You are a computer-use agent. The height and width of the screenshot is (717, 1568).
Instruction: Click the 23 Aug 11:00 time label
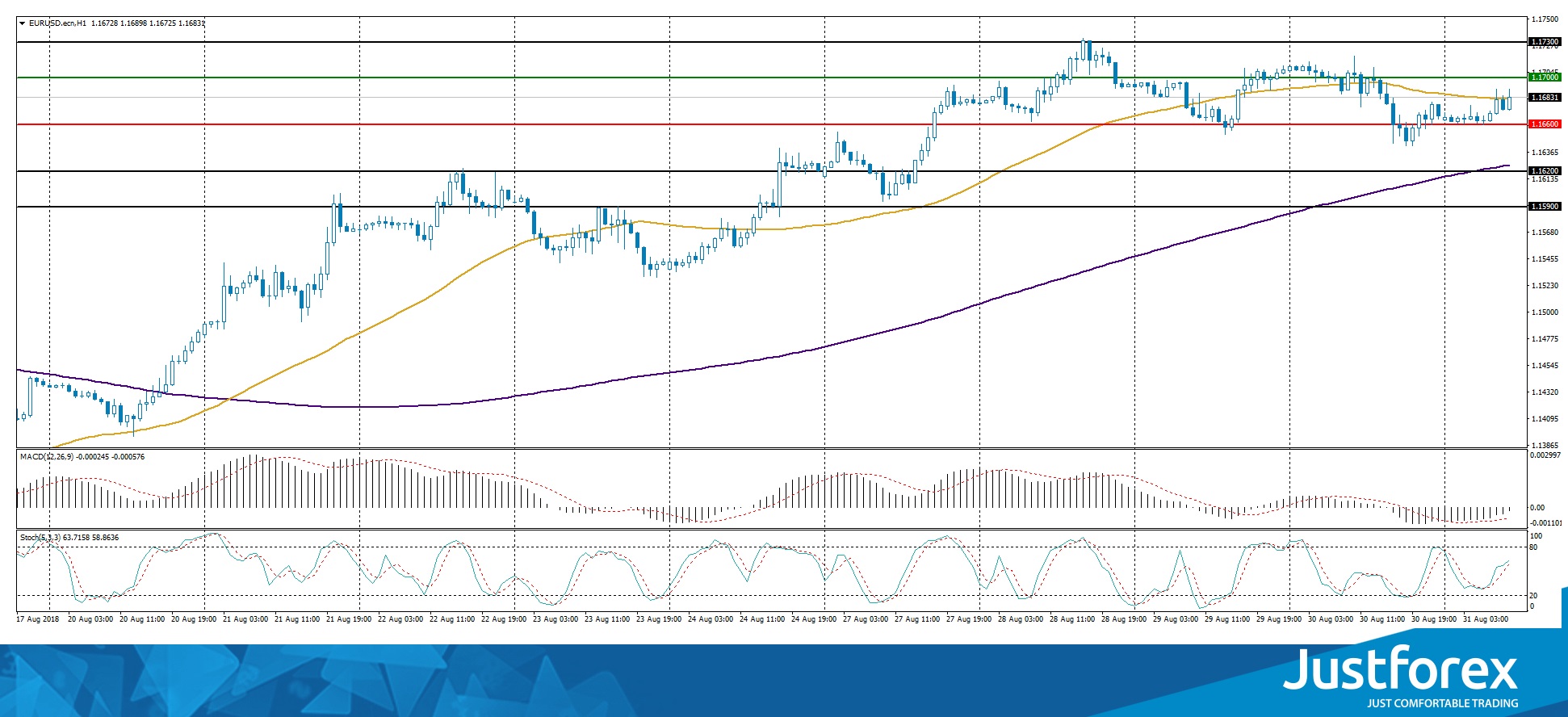(x=607, y=619)
